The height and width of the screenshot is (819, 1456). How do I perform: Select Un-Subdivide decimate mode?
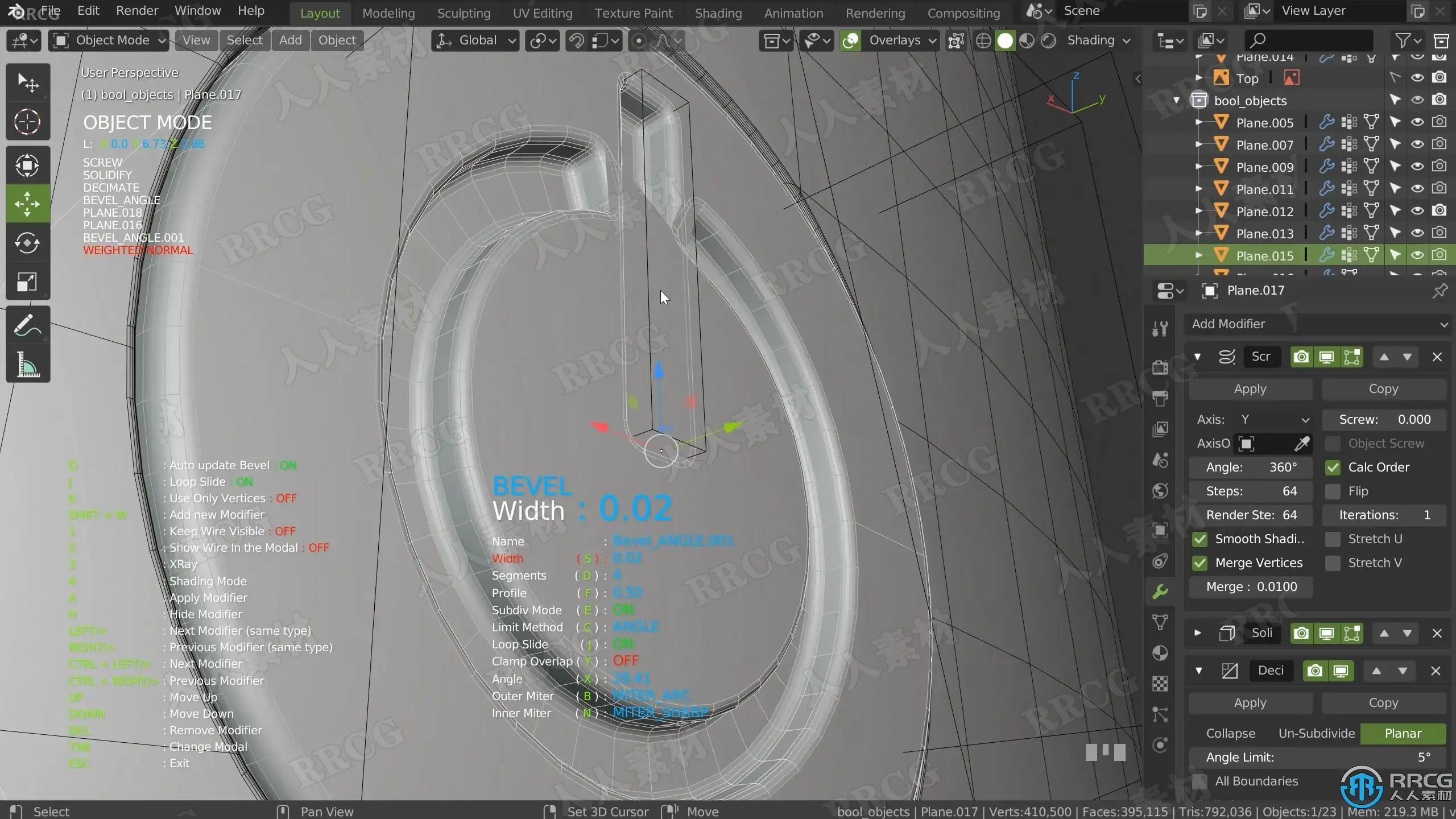click(x=1316, y=733)
